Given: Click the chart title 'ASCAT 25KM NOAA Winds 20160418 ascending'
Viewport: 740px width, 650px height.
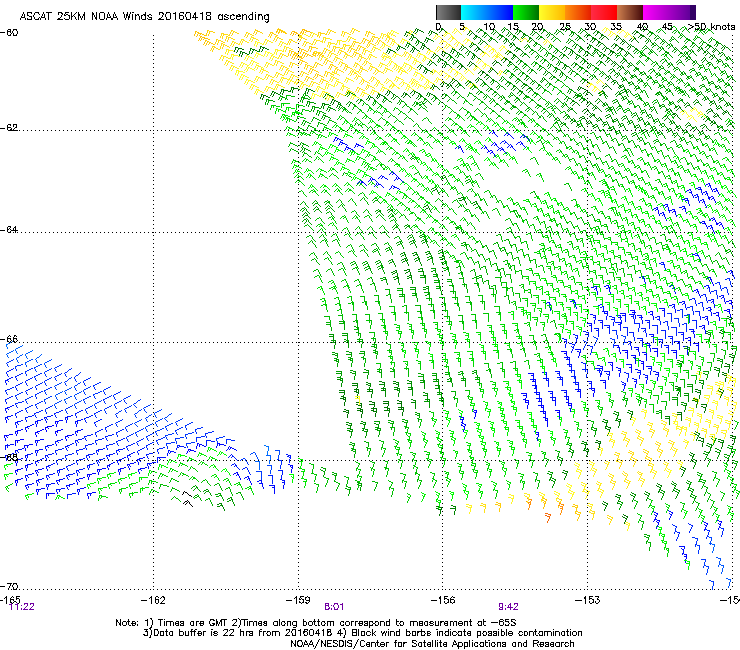Looking at the screenshot, I should point(144,17).
